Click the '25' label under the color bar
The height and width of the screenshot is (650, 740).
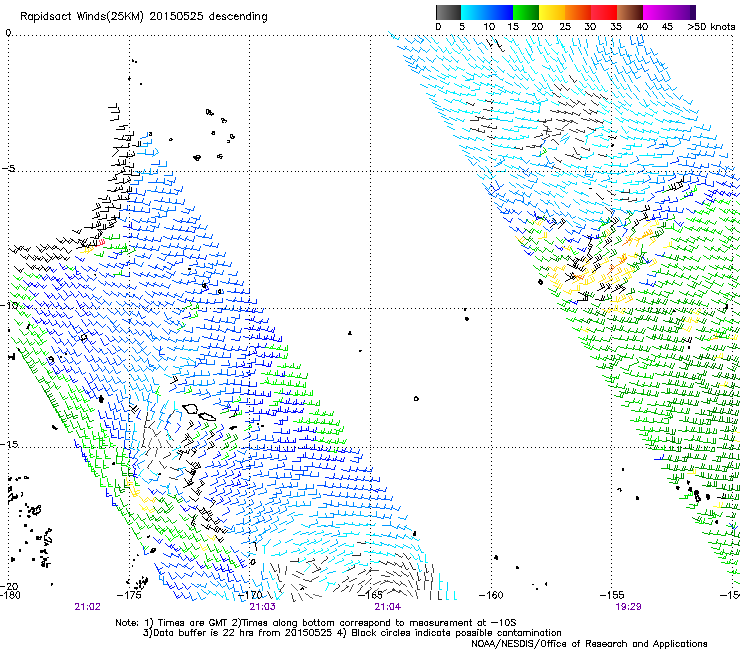565,27
